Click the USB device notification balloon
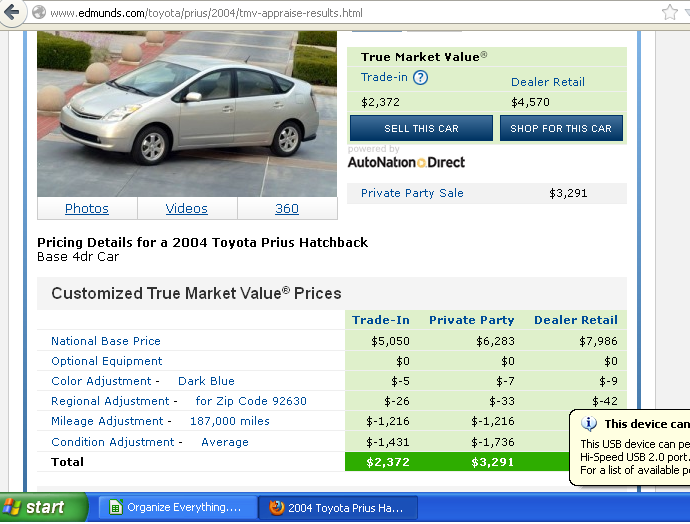This screenshot has width=690, height=524. pyautogui.click(x=630, y=447)
